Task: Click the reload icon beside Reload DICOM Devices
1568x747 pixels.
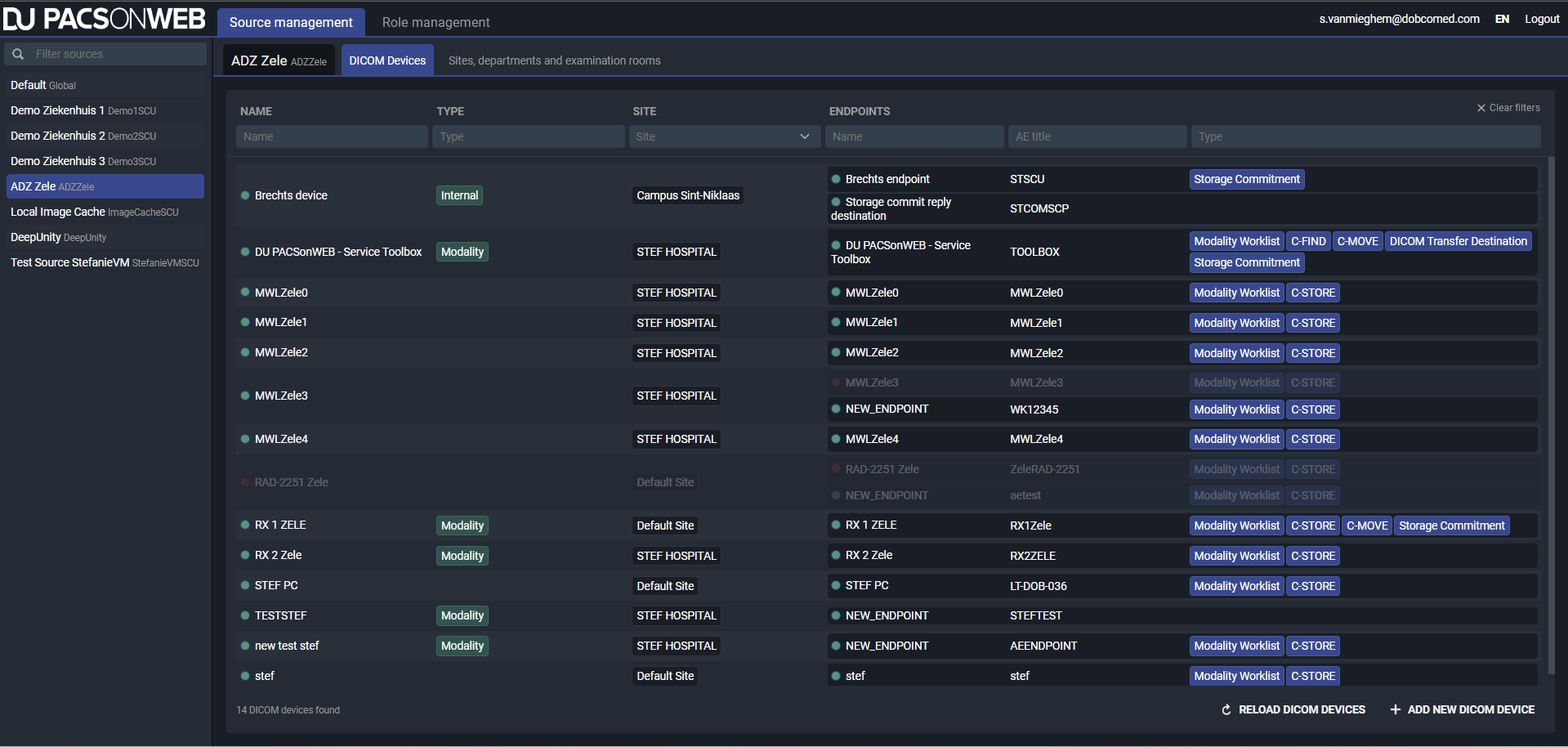Action: coord(1226,709)
